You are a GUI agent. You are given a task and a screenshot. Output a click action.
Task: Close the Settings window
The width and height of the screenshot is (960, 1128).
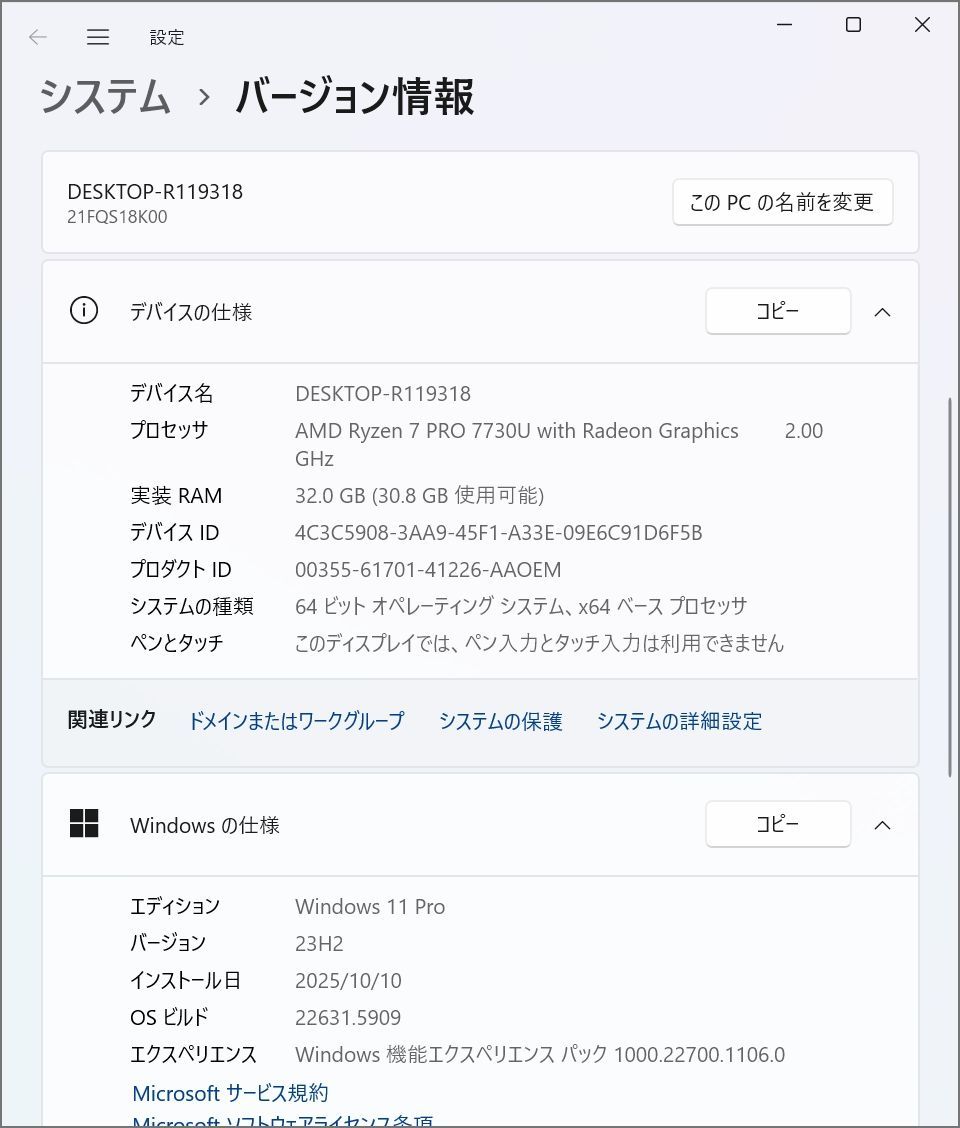tap(922, 25)
